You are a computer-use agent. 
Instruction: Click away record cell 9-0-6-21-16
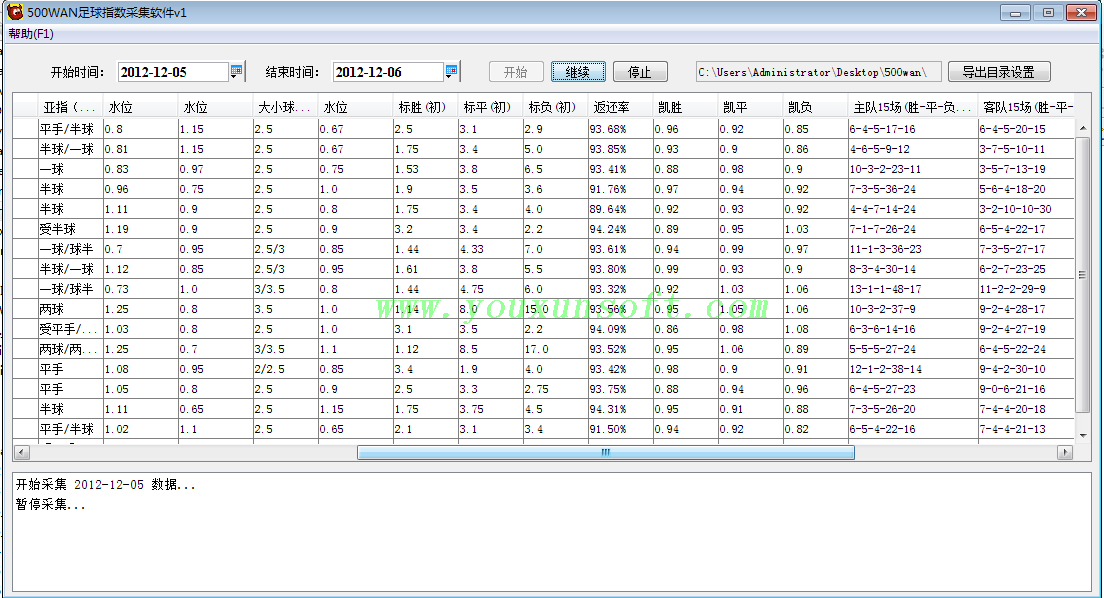tap(1027, 389)
